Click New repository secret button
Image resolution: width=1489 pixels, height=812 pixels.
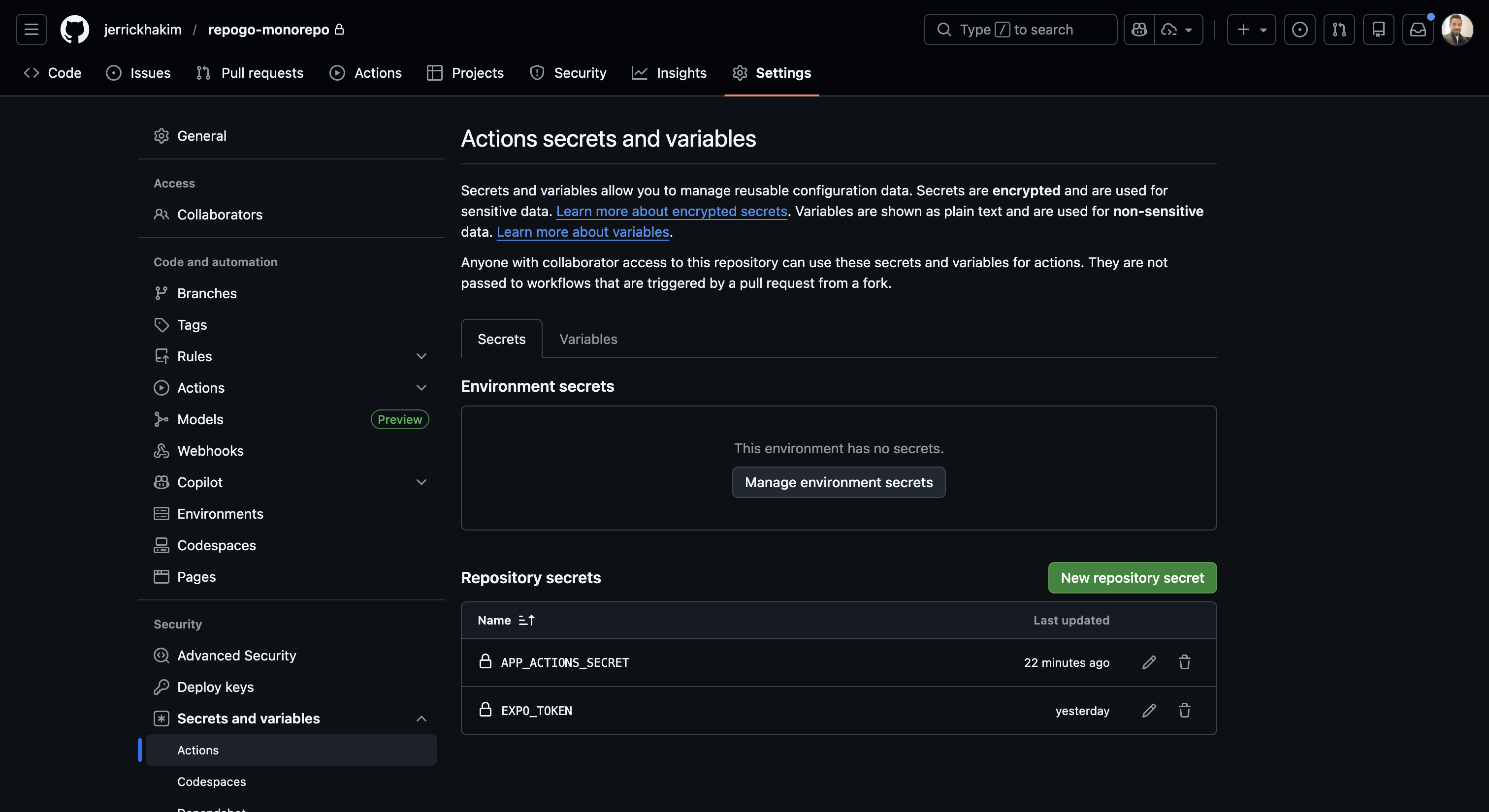click(x=1132, y=578)
